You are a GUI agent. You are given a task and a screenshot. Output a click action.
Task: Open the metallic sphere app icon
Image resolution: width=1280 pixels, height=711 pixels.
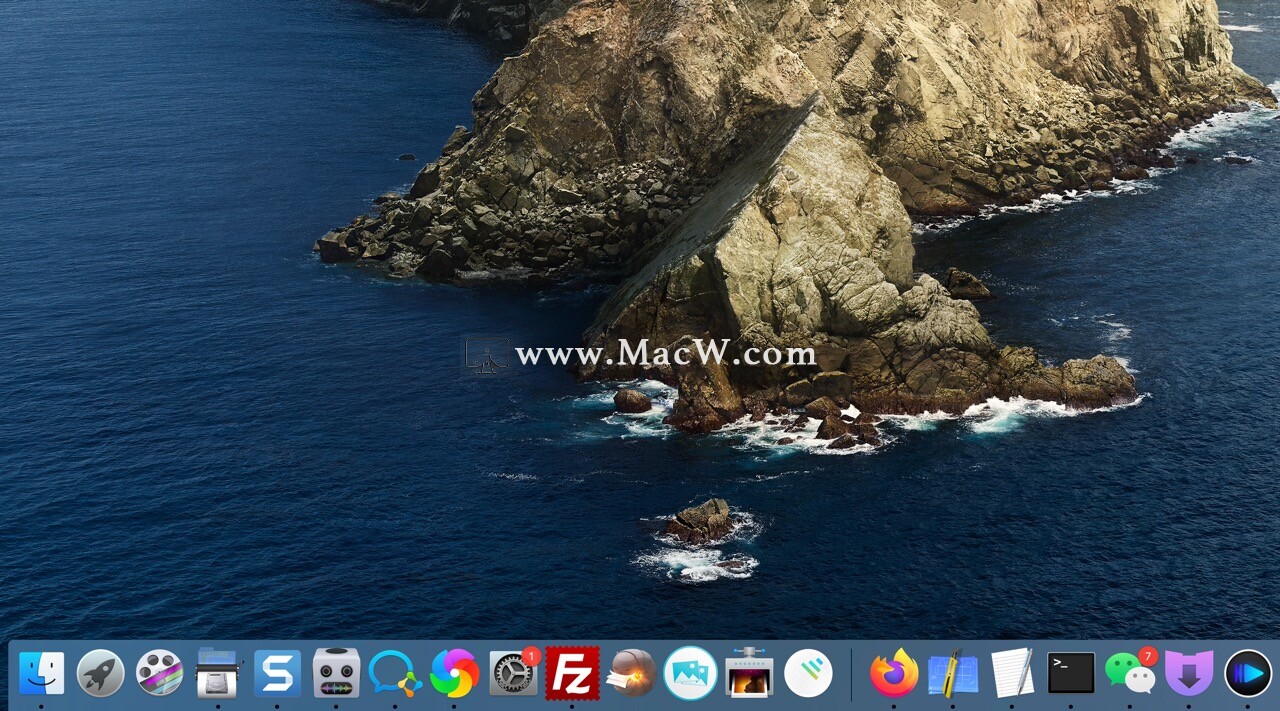[631, 673]
